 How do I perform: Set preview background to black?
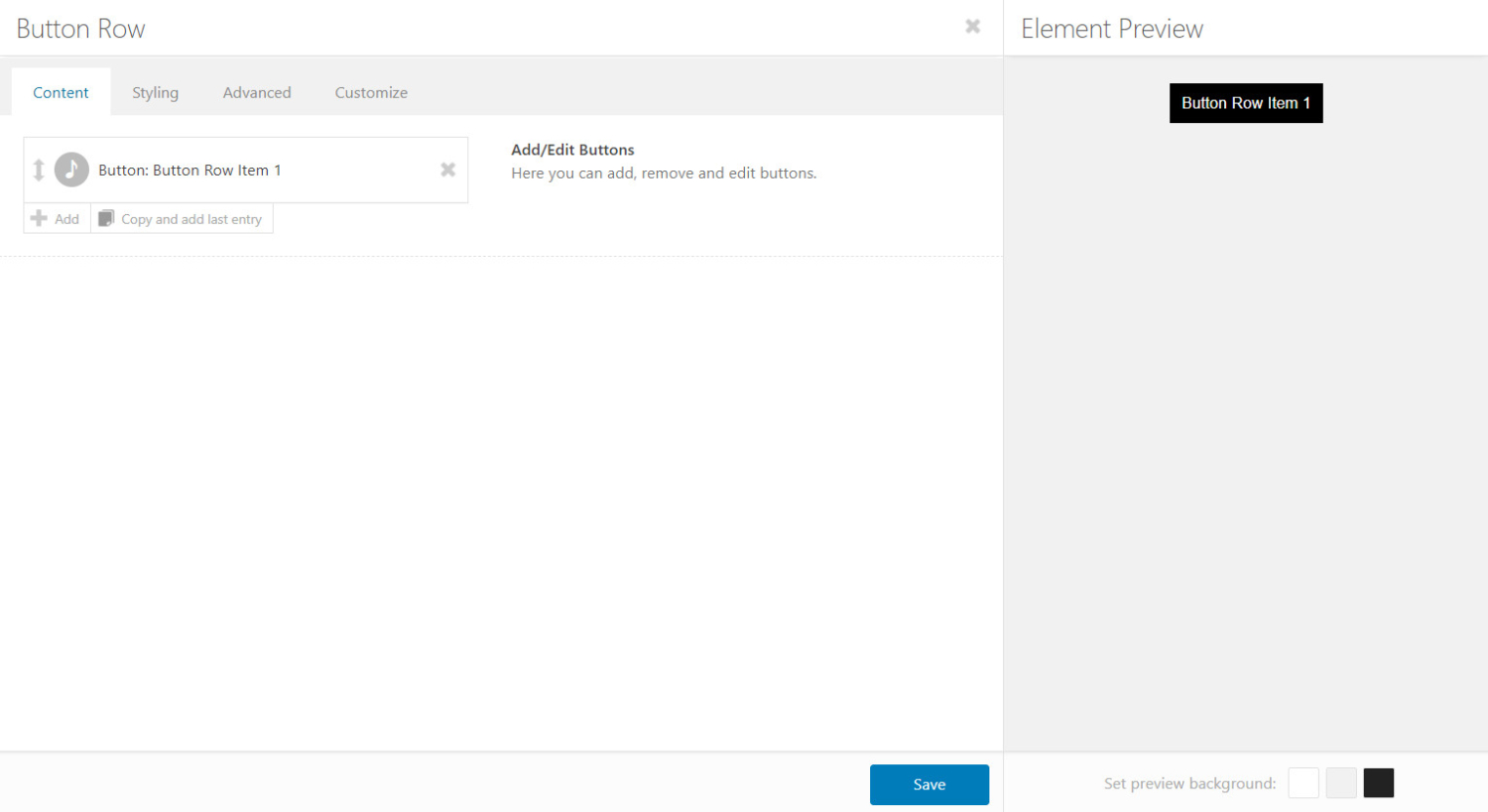(x=1379, y=782)
